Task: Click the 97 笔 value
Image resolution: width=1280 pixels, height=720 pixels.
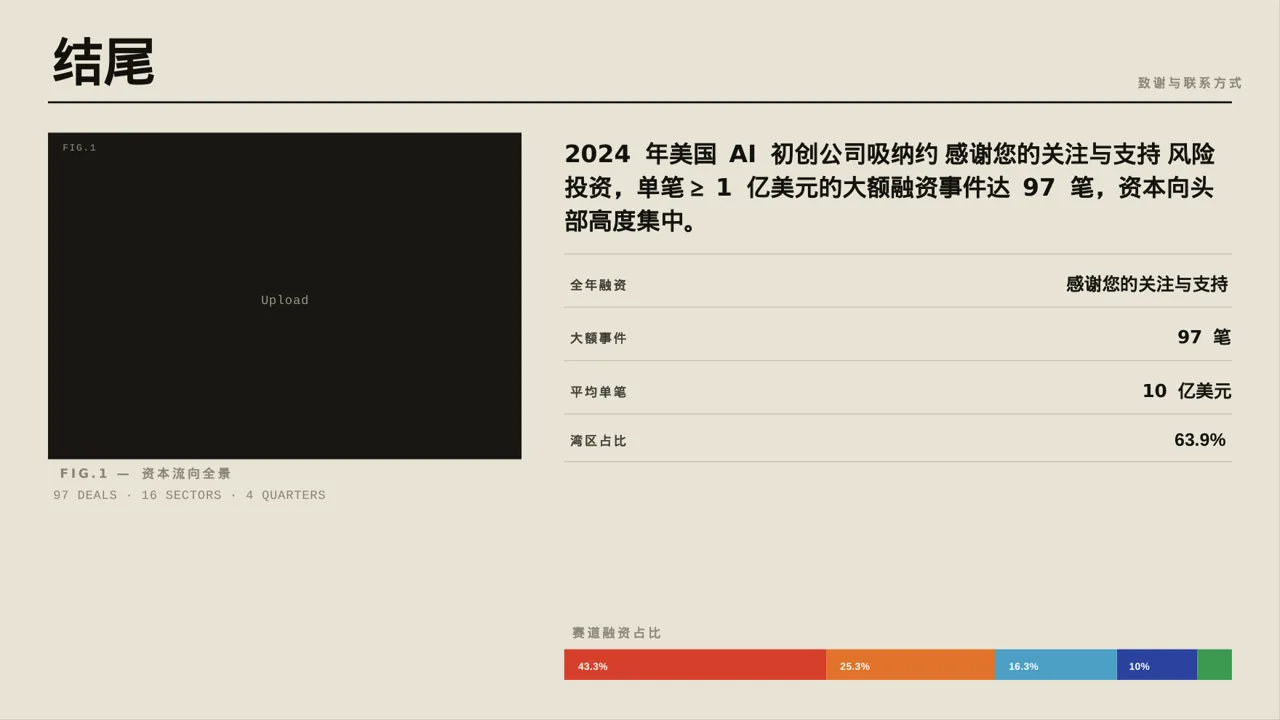Action: (x=1204, y=337)
